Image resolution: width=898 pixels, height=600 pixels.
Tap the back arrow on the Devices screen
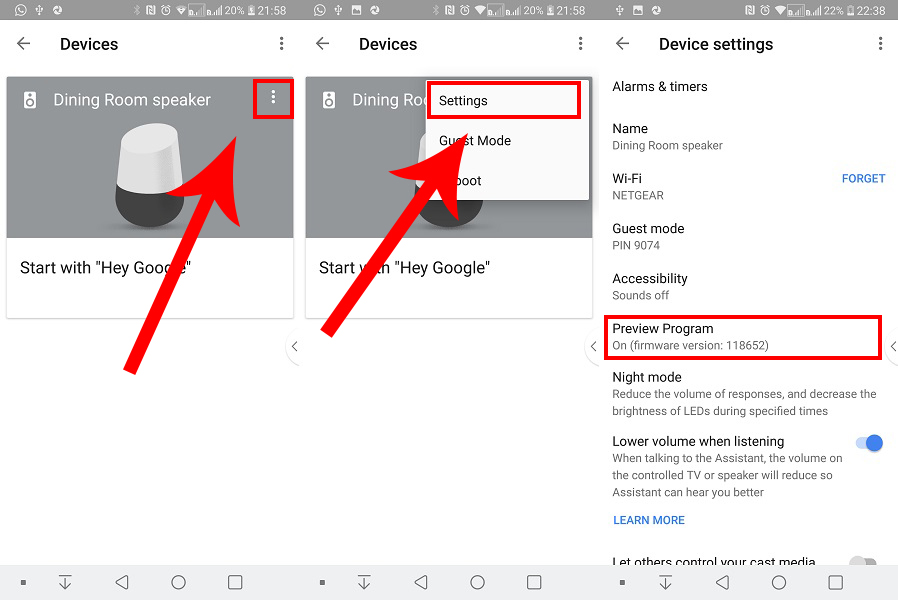click(x=23, y=44)
